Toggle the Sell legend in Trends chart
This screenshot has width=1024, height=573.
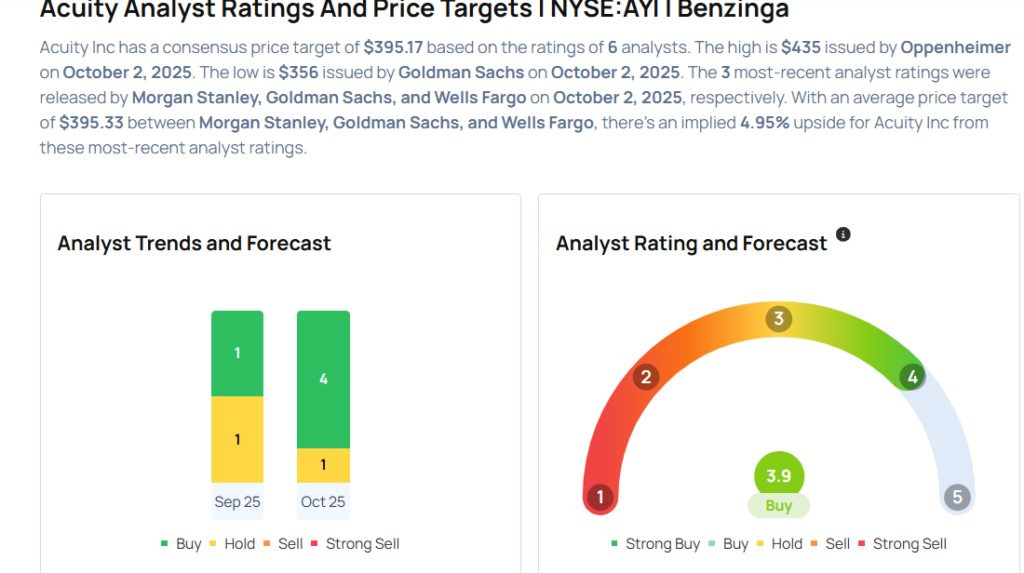[283, 544]
